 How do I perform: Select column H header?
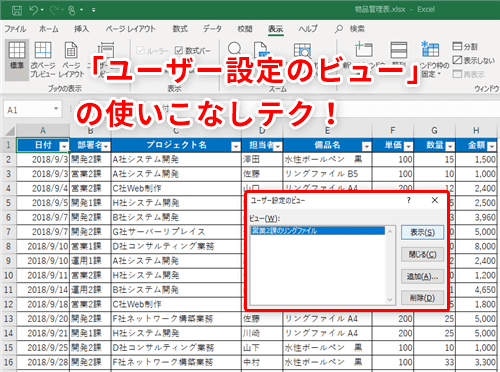pyautogui.click(x=476, y=130)
